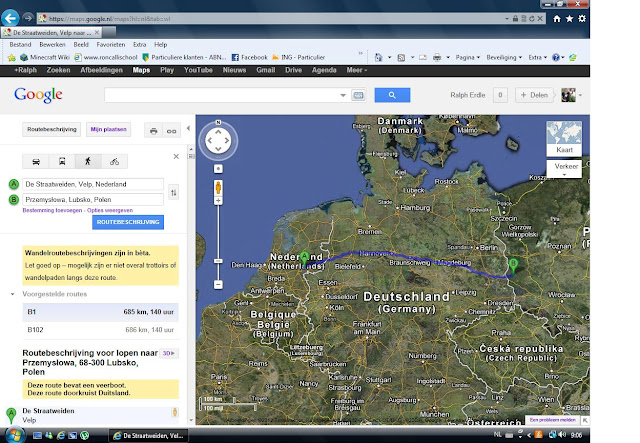Screen dimensions: 640x443
Task: Open the Favorieten menu
Action: (111, 45)
